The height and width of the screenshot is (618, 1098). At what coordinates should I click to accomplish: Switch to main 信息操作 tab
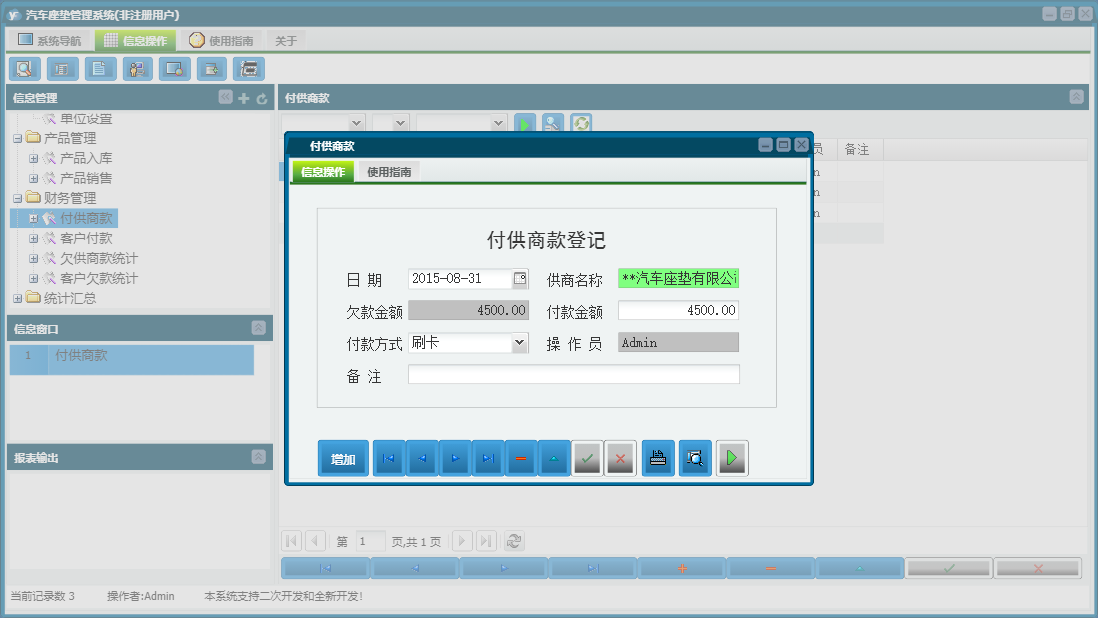pos(136,41)
